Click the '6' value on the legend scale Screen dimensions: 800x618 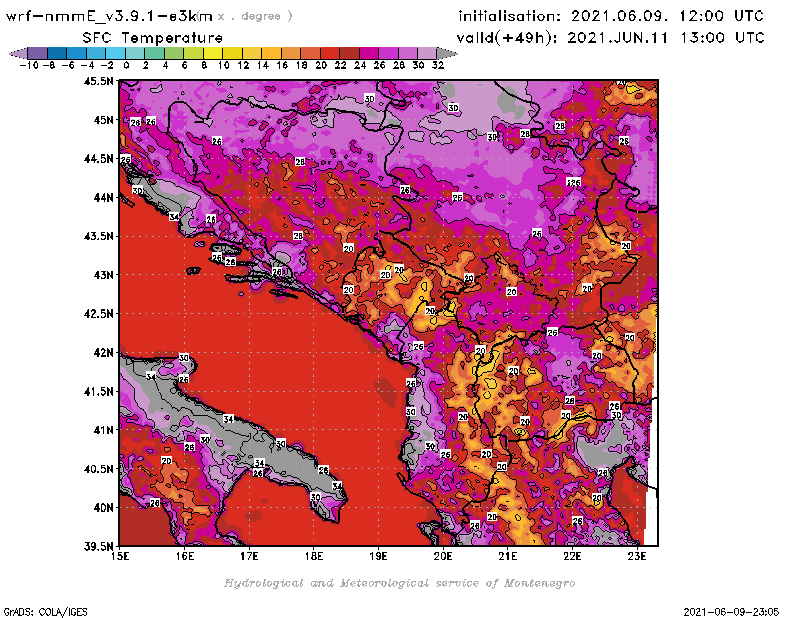(185, 65)
